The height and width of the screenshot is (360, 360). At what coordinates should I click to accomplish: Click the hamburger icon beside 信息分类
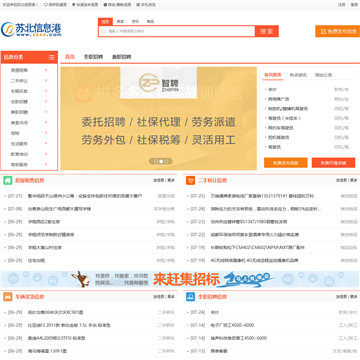click(x=51, y=57)
